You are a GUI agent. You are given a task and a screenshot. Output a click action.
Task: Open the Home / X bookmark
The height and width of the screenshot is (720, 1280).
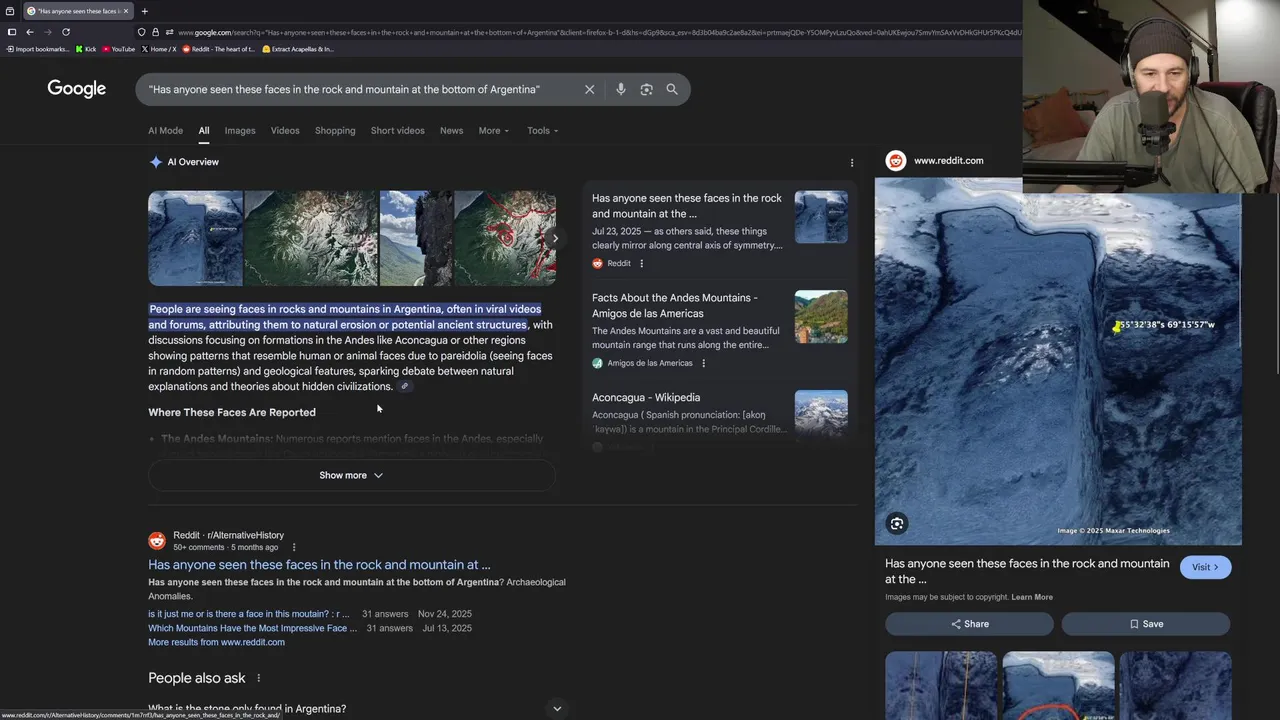pyautogui.click(x=159, y=49)
